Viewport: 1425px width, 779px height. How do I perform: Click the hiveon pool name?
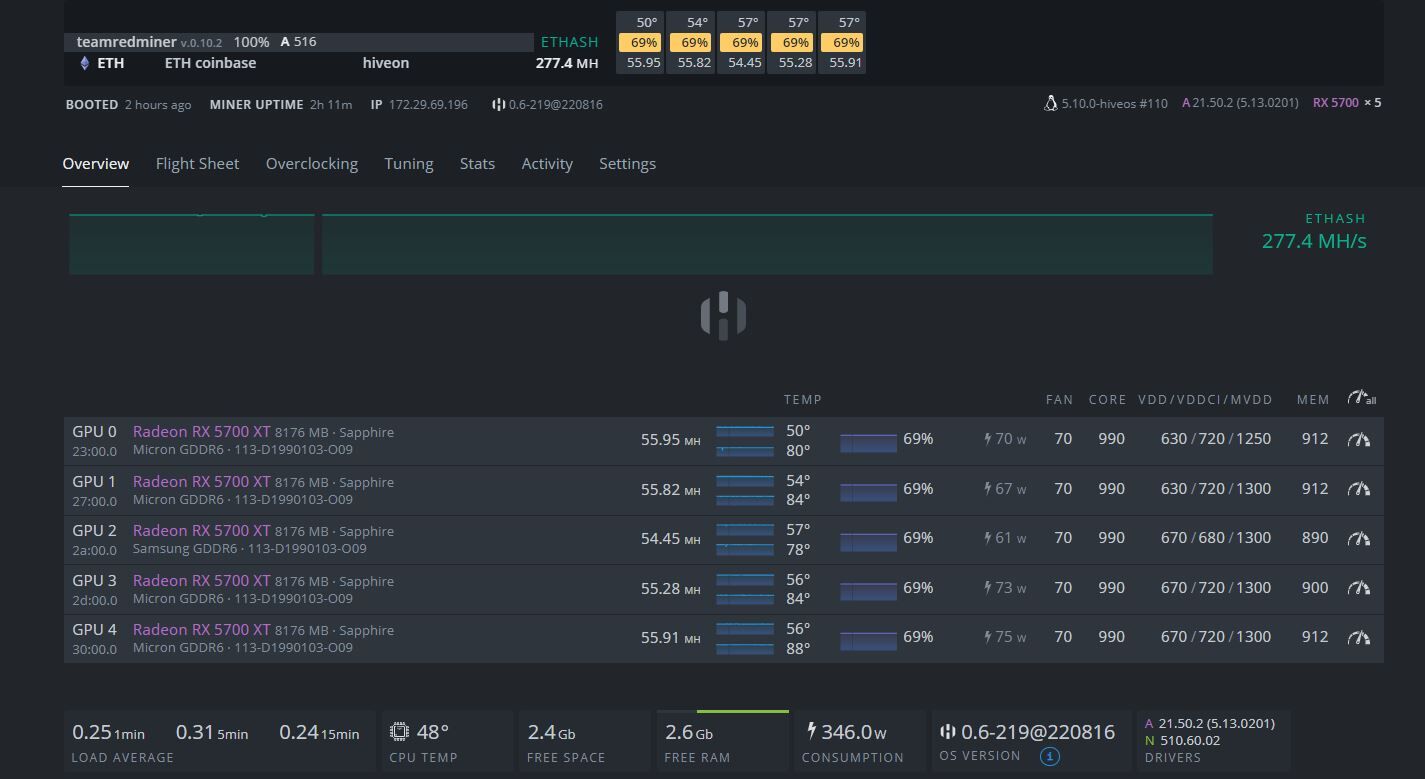[386, 63]
